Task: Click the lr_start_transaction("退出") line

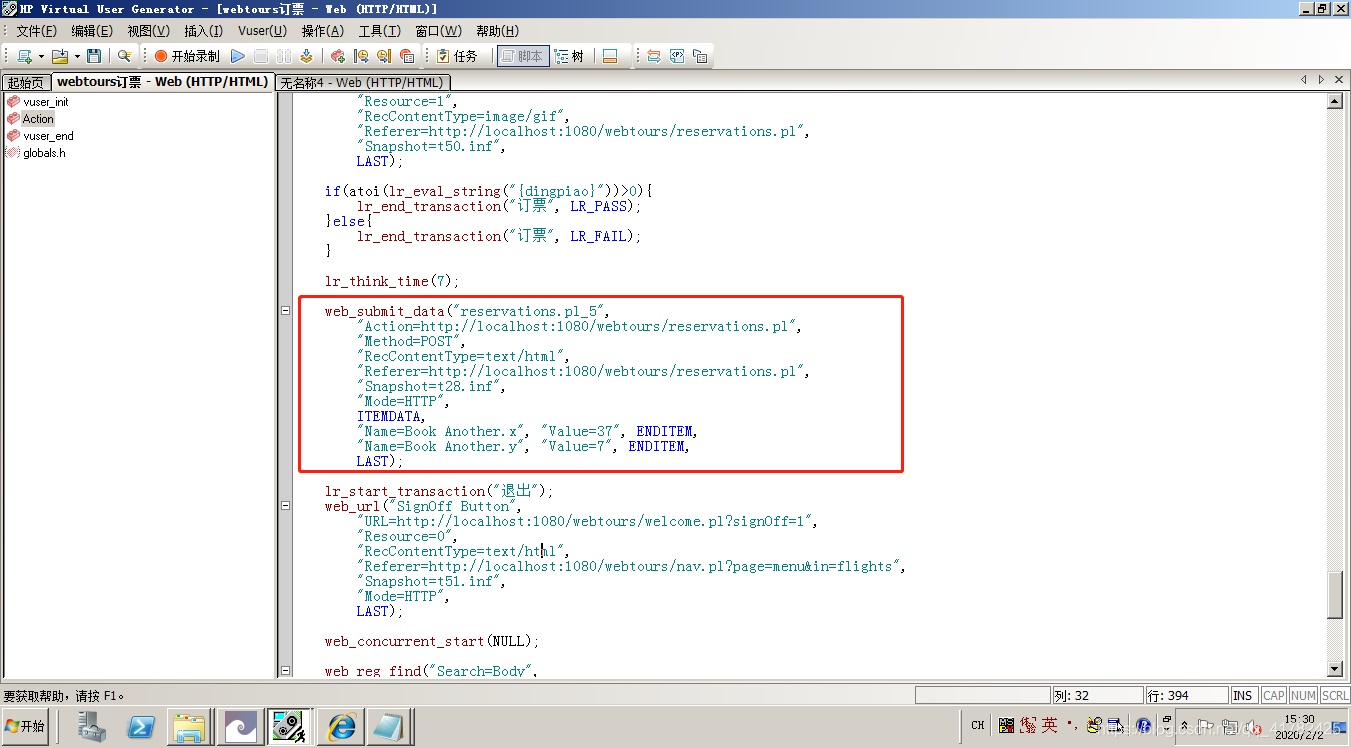Action: point(438,491)
